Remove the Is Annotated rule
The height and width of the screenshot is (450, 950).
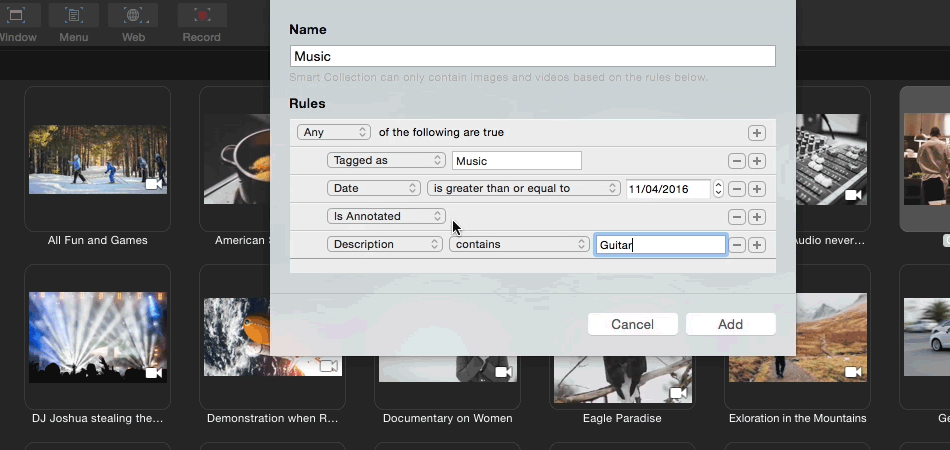click(x=736, y=217)
